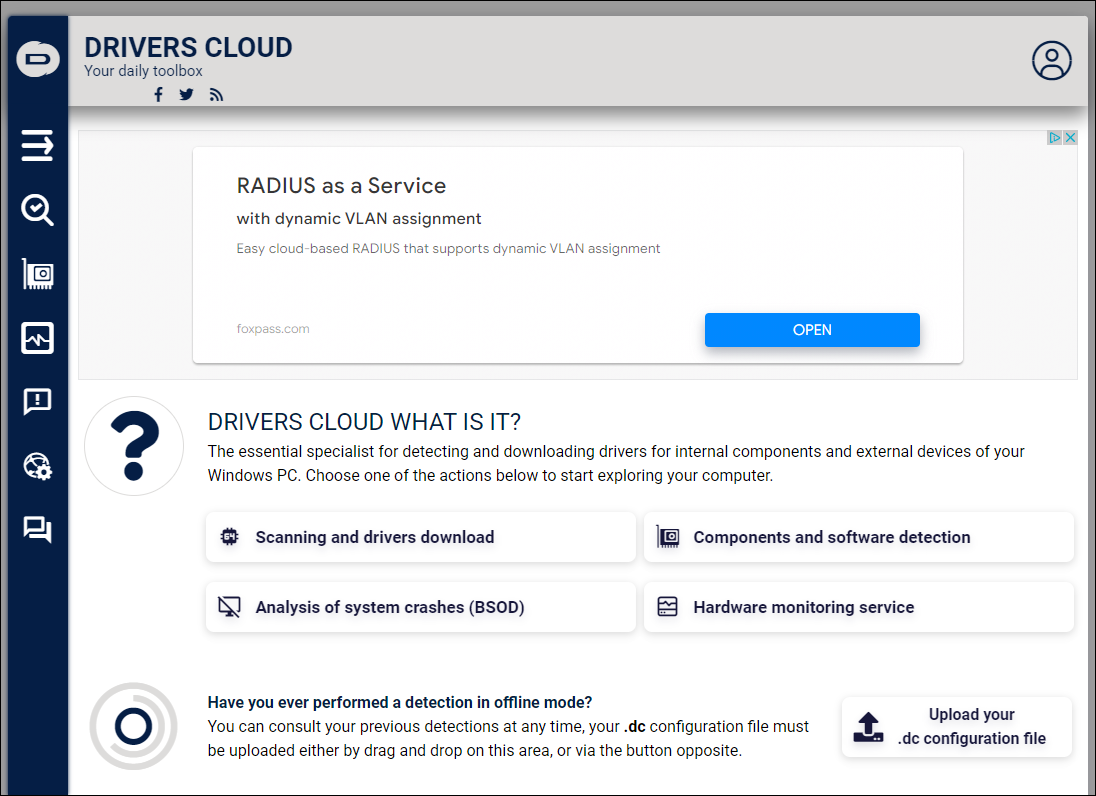
Task: Select the RSS feed icon in header
Action: pyautogui.click(x=216, y=94)
